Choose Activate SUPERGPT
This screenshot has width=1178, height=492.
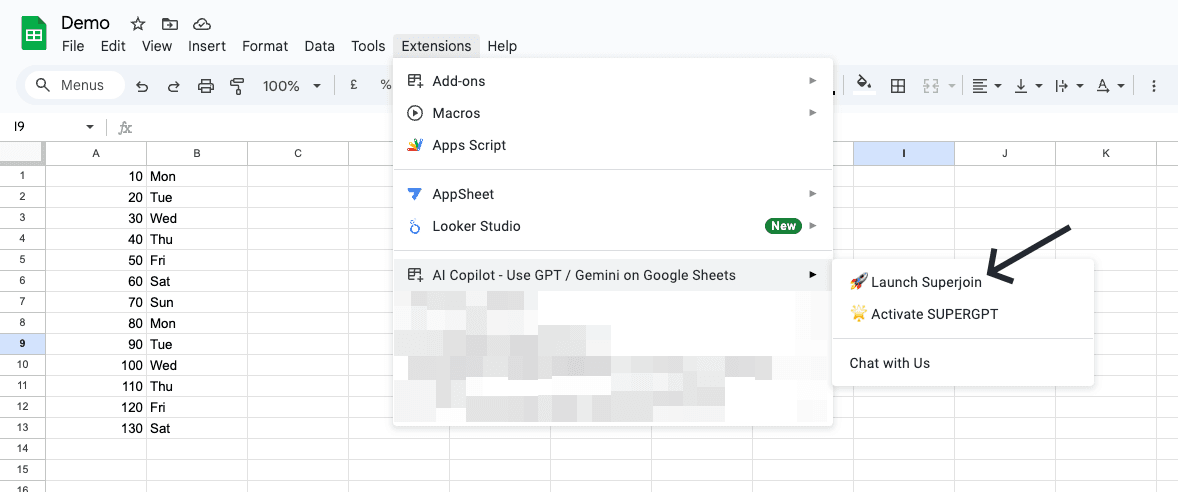pyautogui.click(x=963, y=314)
